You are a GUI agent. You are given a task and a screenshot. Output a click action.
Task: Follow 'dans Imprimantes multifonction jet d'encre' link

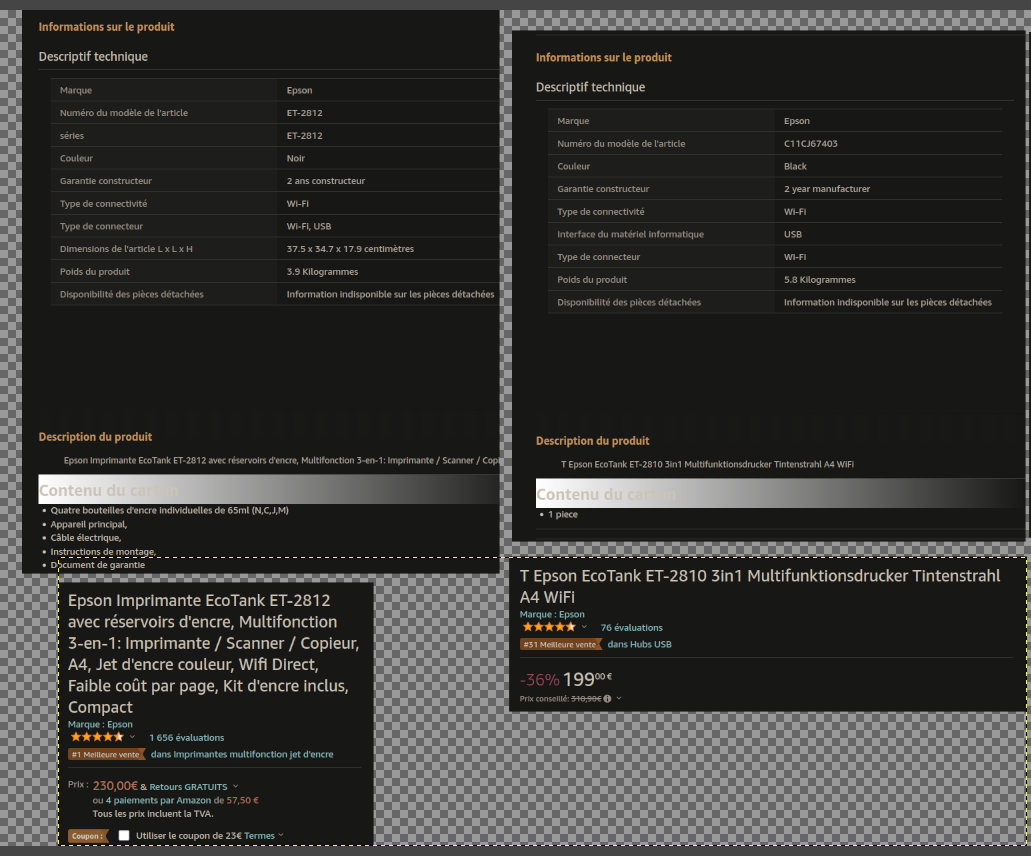point(242,754)
